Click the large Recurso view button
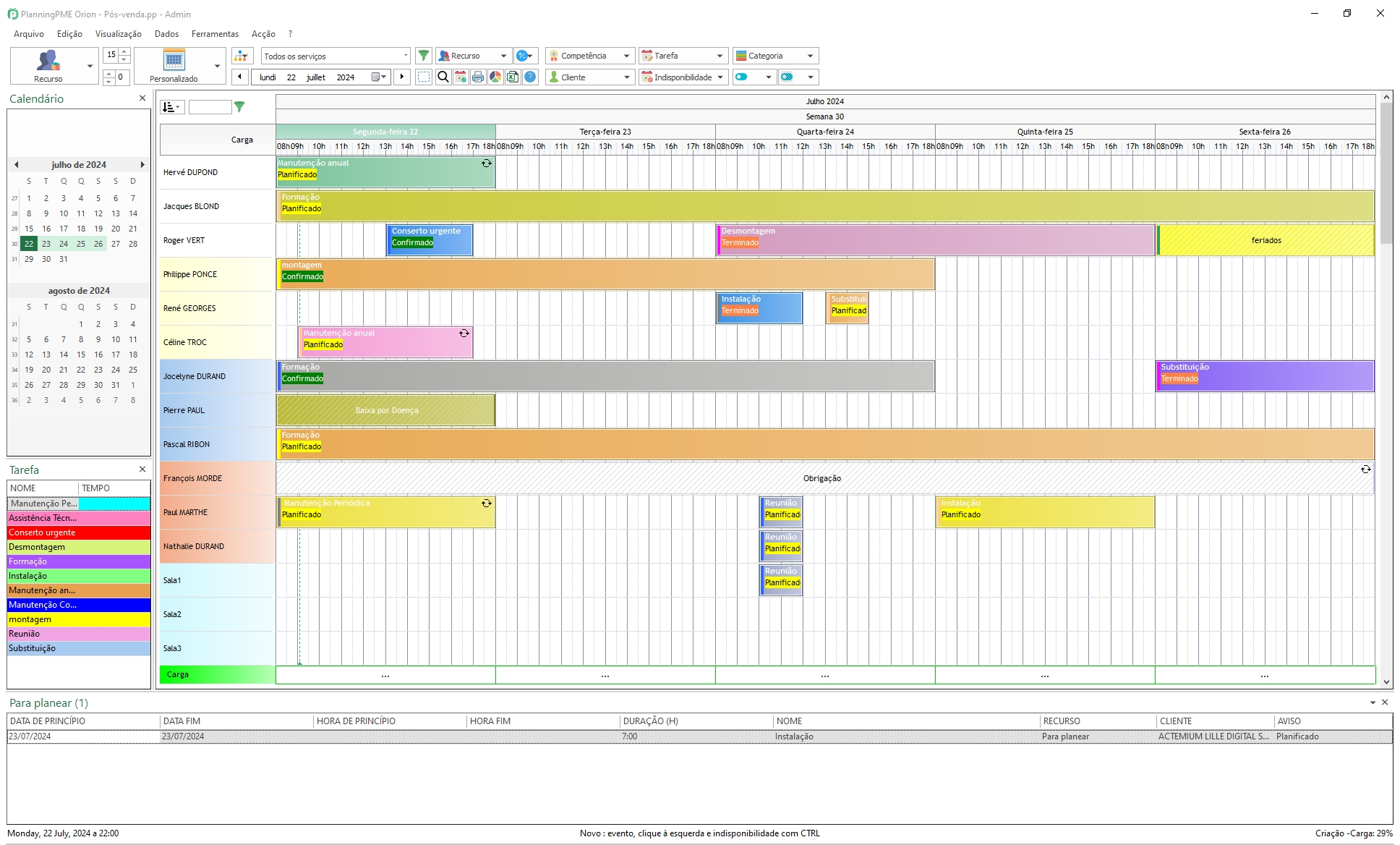Image resolution: width=1400 pixels, height=845 pixels. tap(48, 66)
